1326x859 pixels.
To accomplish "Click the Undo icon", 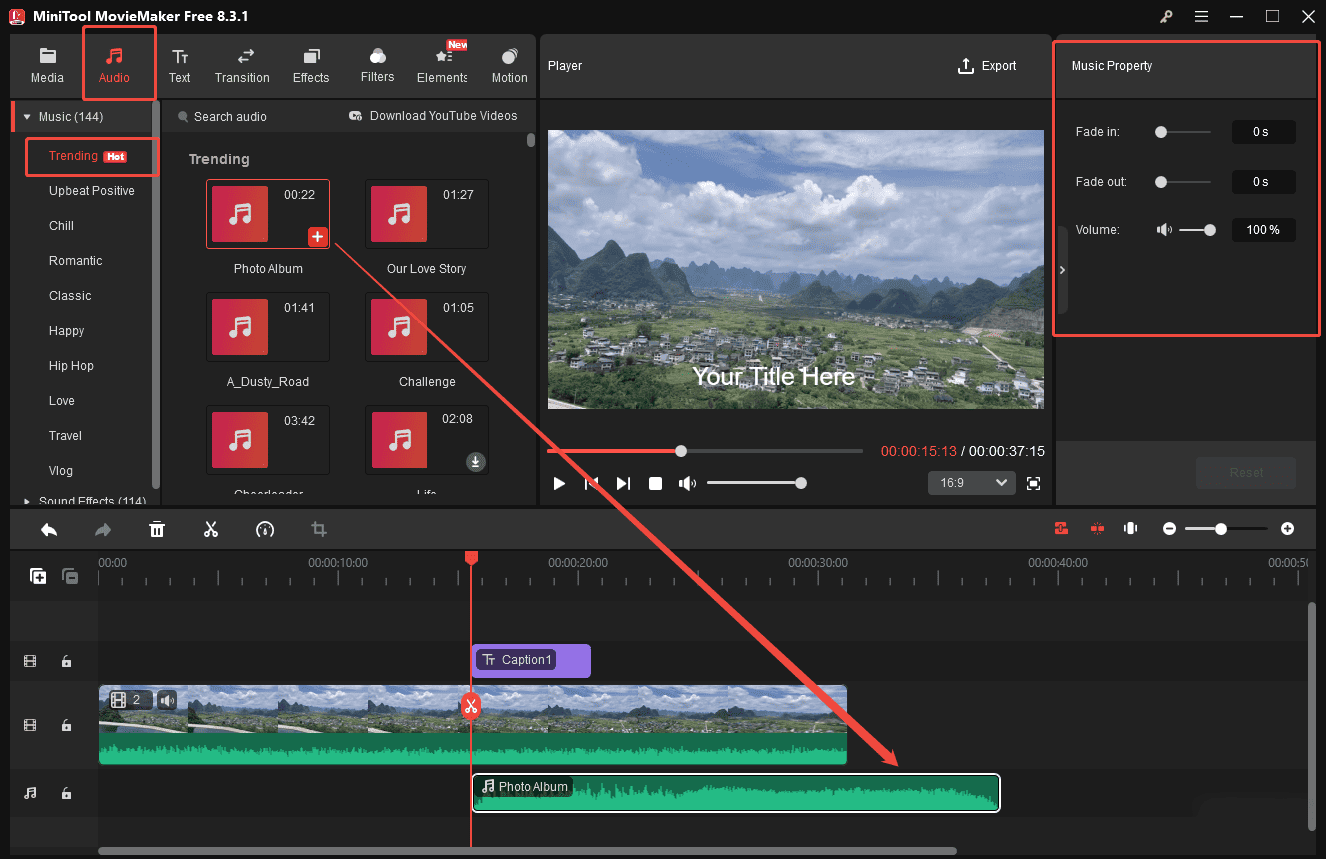I will 49,528.
